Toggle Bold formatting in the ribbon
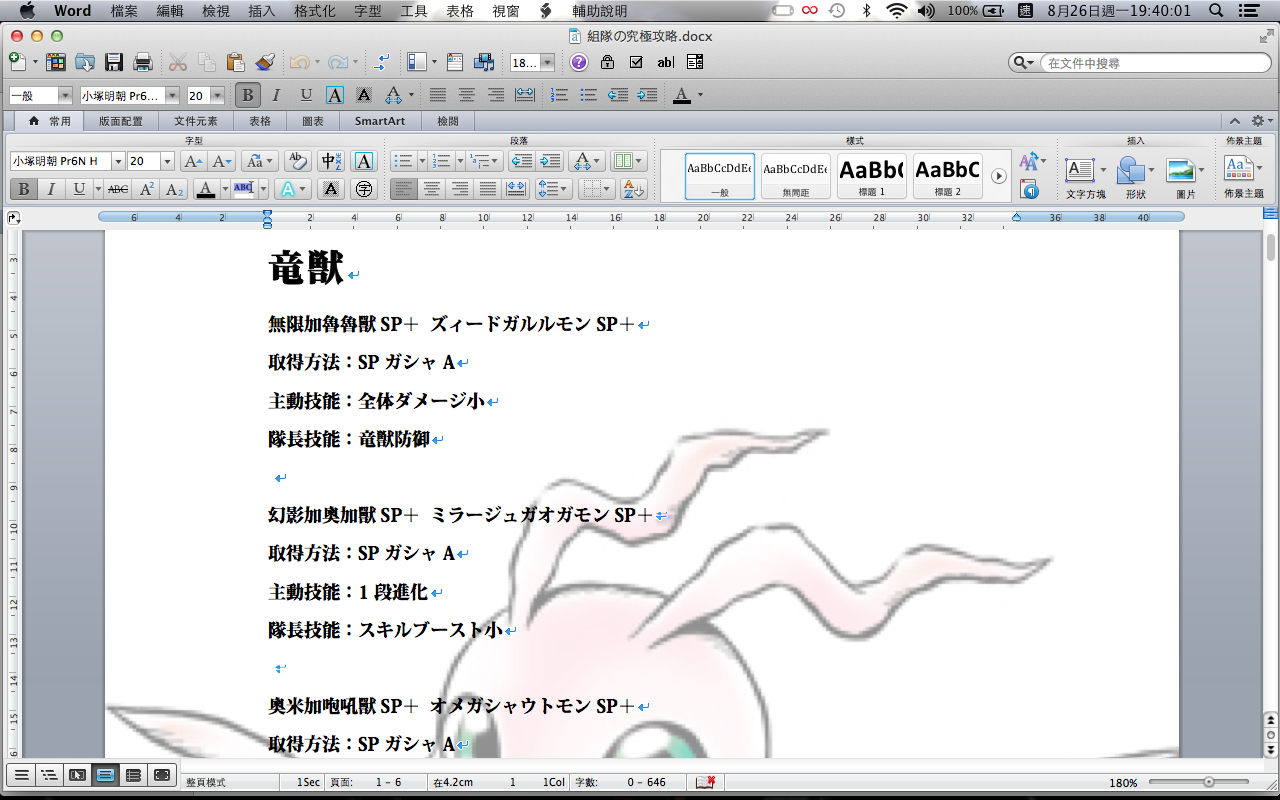Viewport: 1280px width, 800px height. point(23,189)
